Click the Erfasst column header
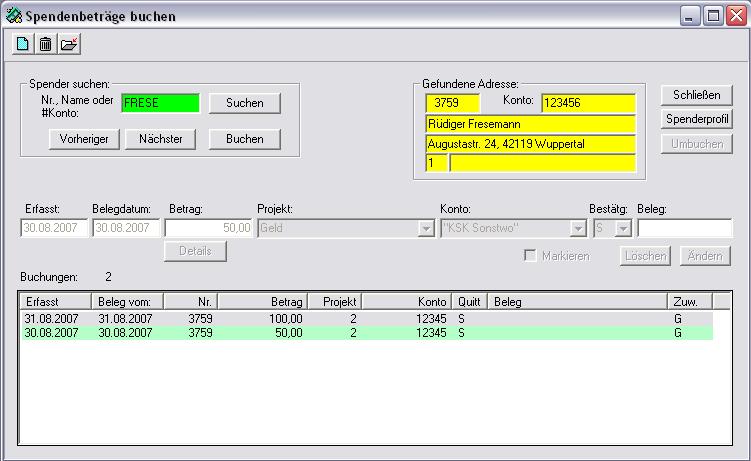Viewport: 751px width, 461px height. [x=55, y=301]
